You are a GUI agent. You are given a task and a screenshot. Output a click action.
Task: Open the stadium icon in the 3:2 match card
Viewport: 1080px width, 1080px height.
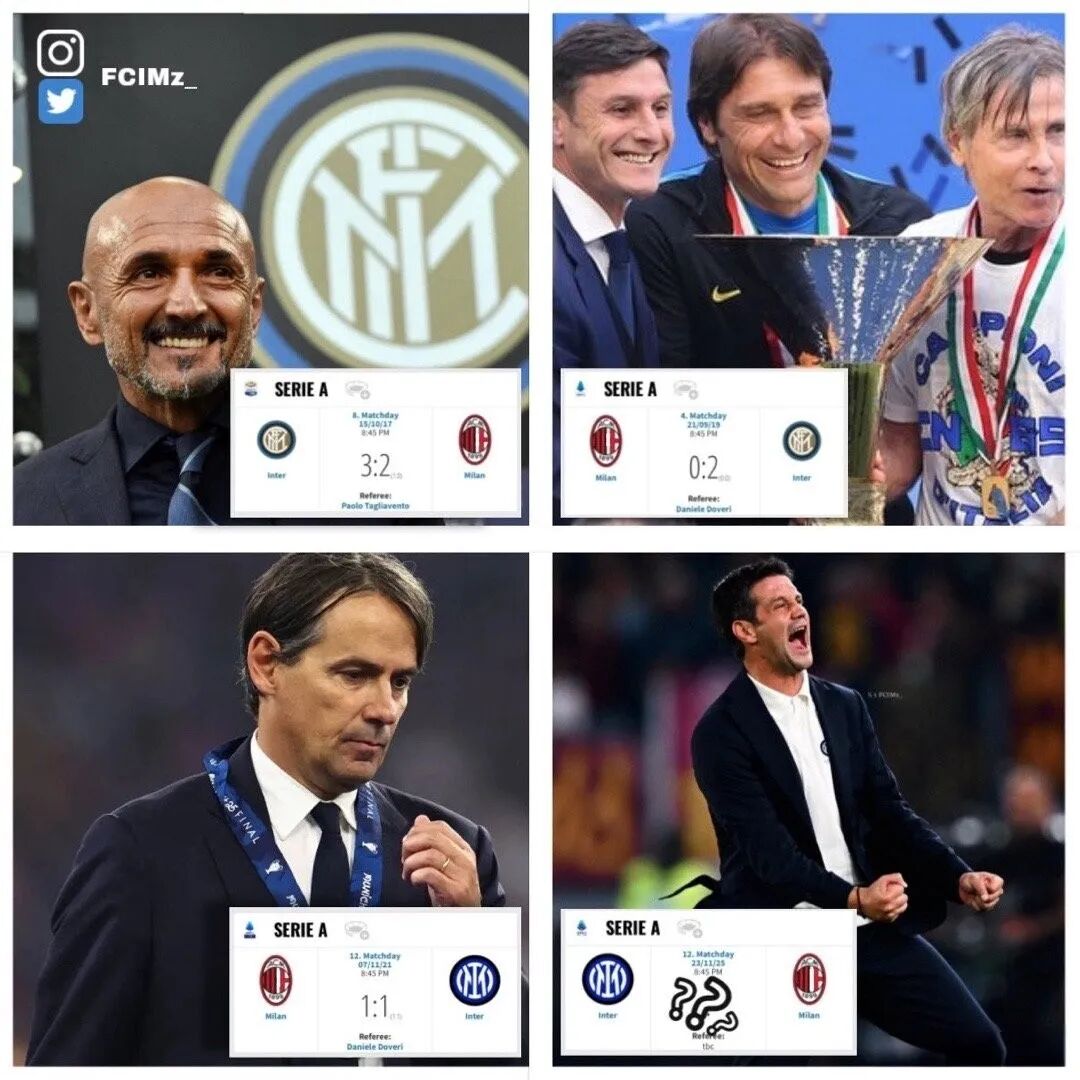357,390
